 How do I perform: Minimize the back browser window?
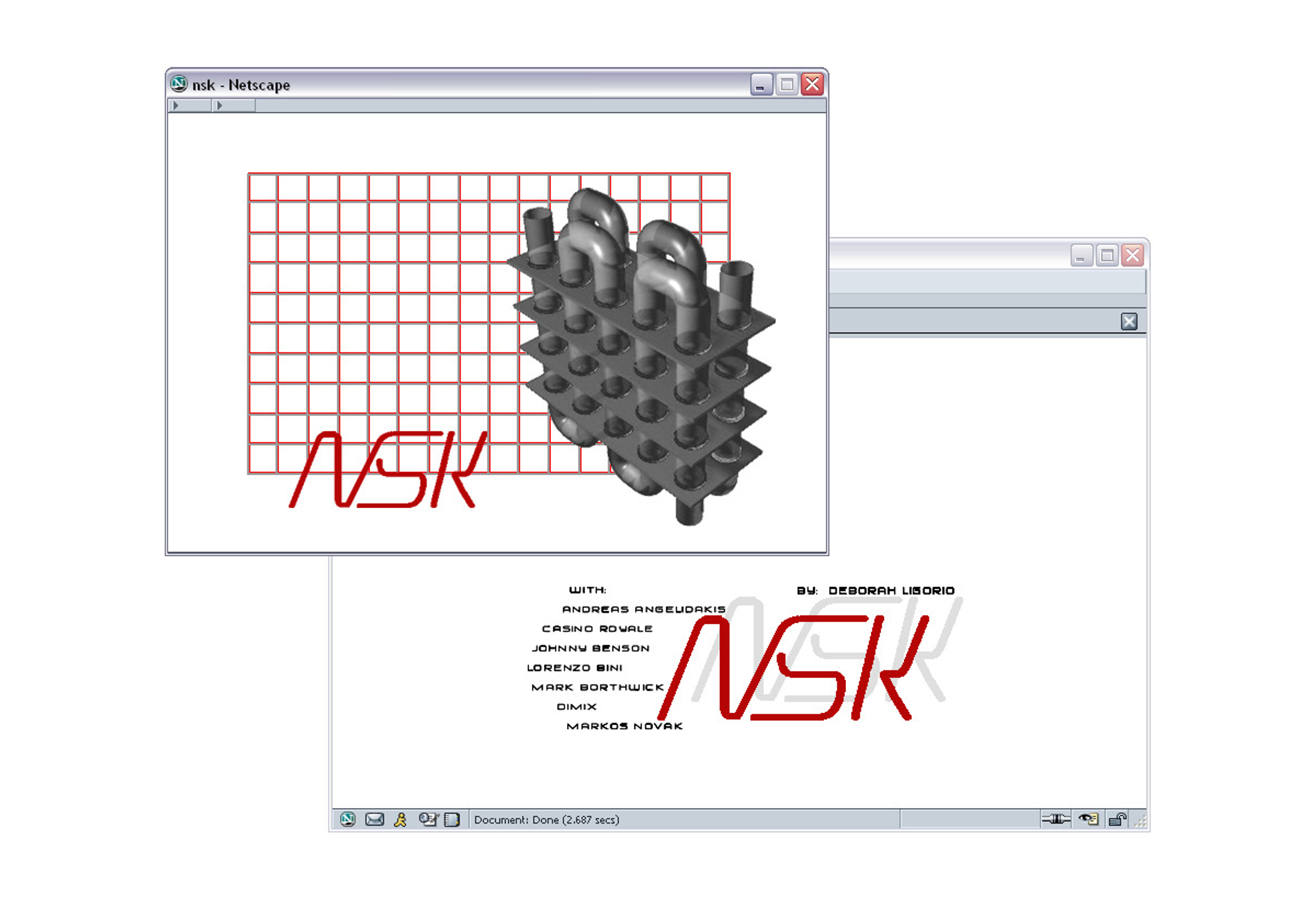(x=1081, y=255)
